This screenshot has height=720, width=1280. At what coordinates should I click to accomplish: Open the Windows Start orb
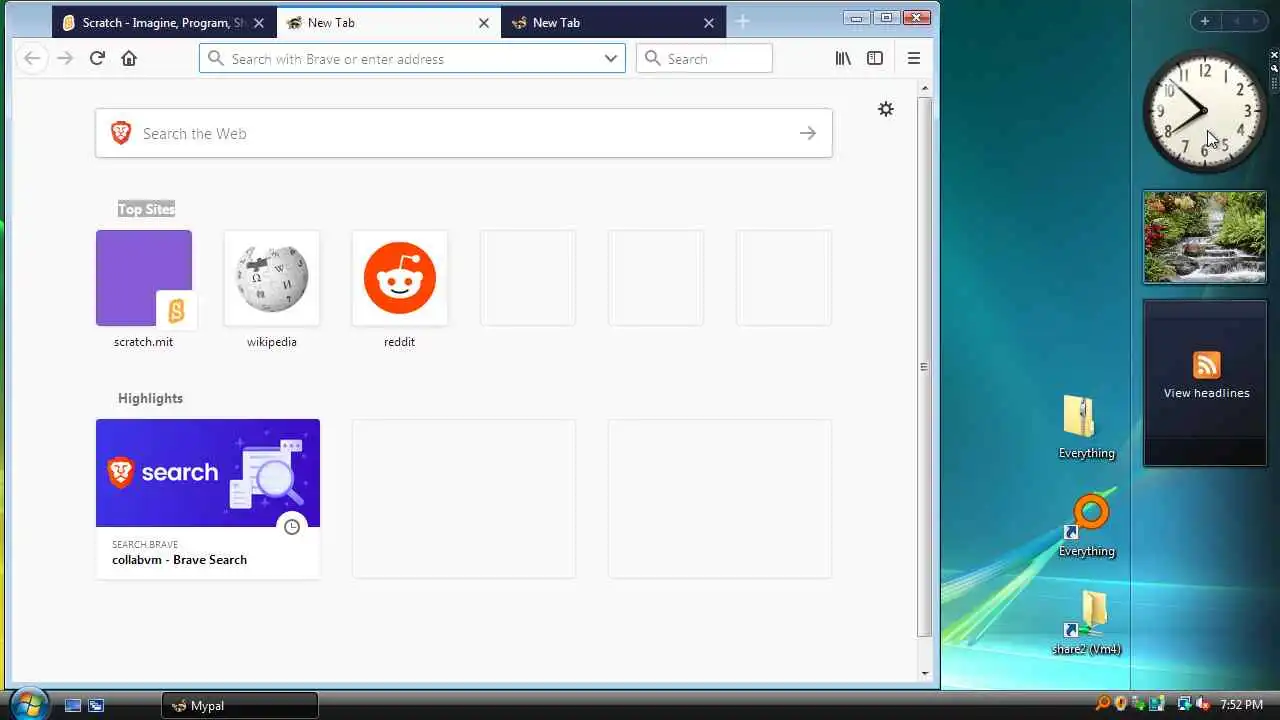click(28, 703)
